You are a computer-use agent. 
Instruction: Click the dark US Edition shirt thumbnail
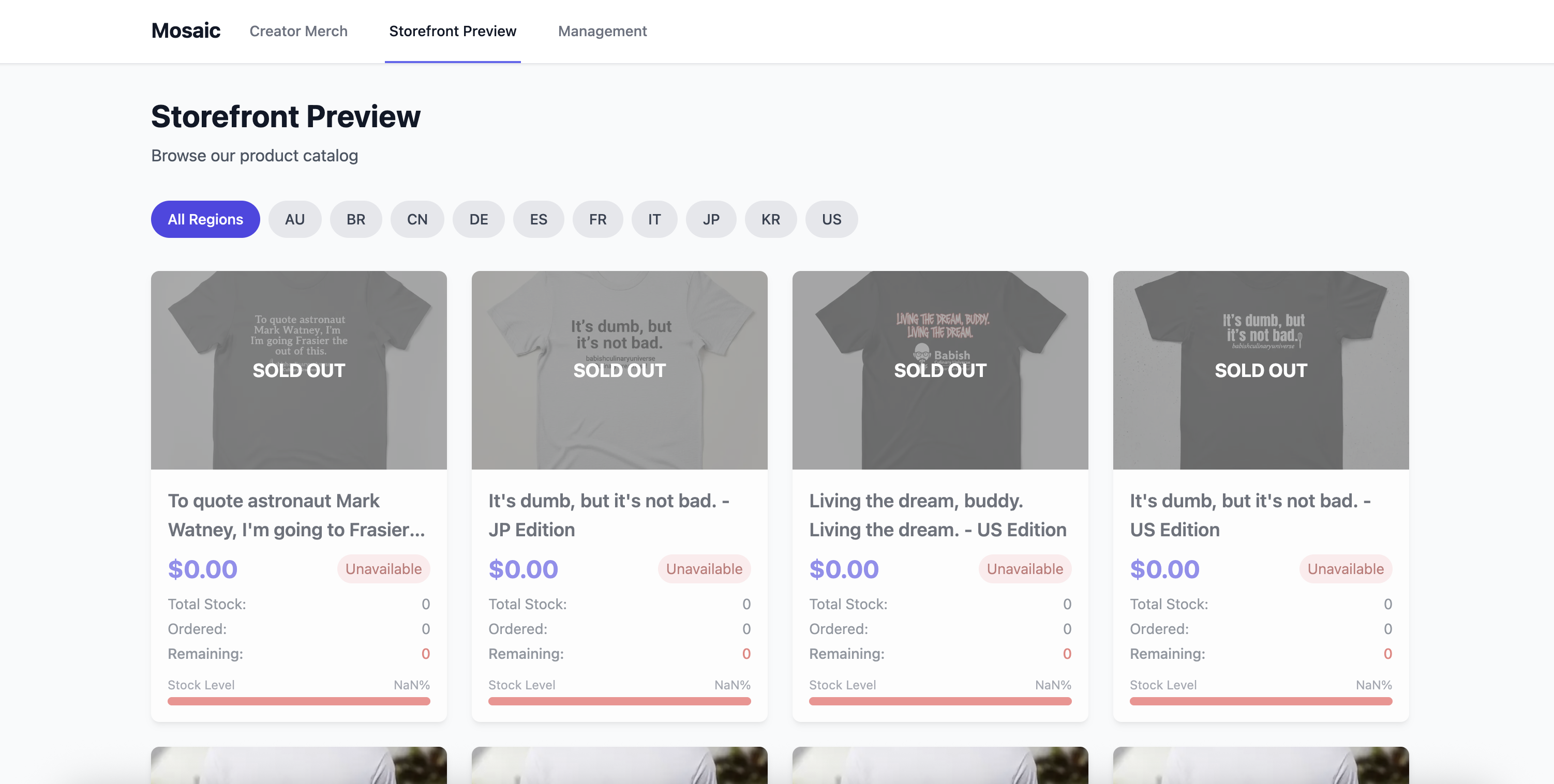tap(1260, 370)
